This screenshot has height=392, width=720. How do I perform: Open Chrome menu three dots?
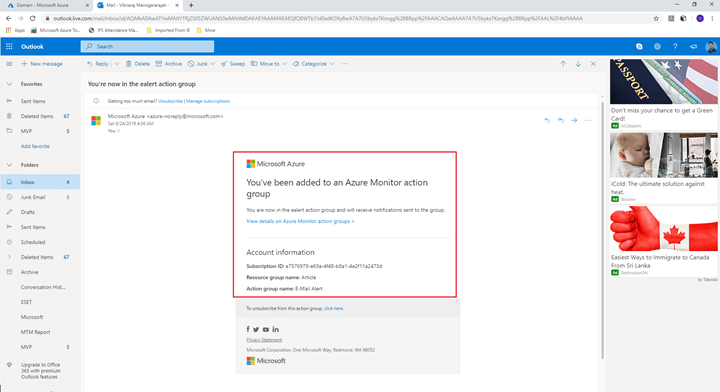click(712, 18)
